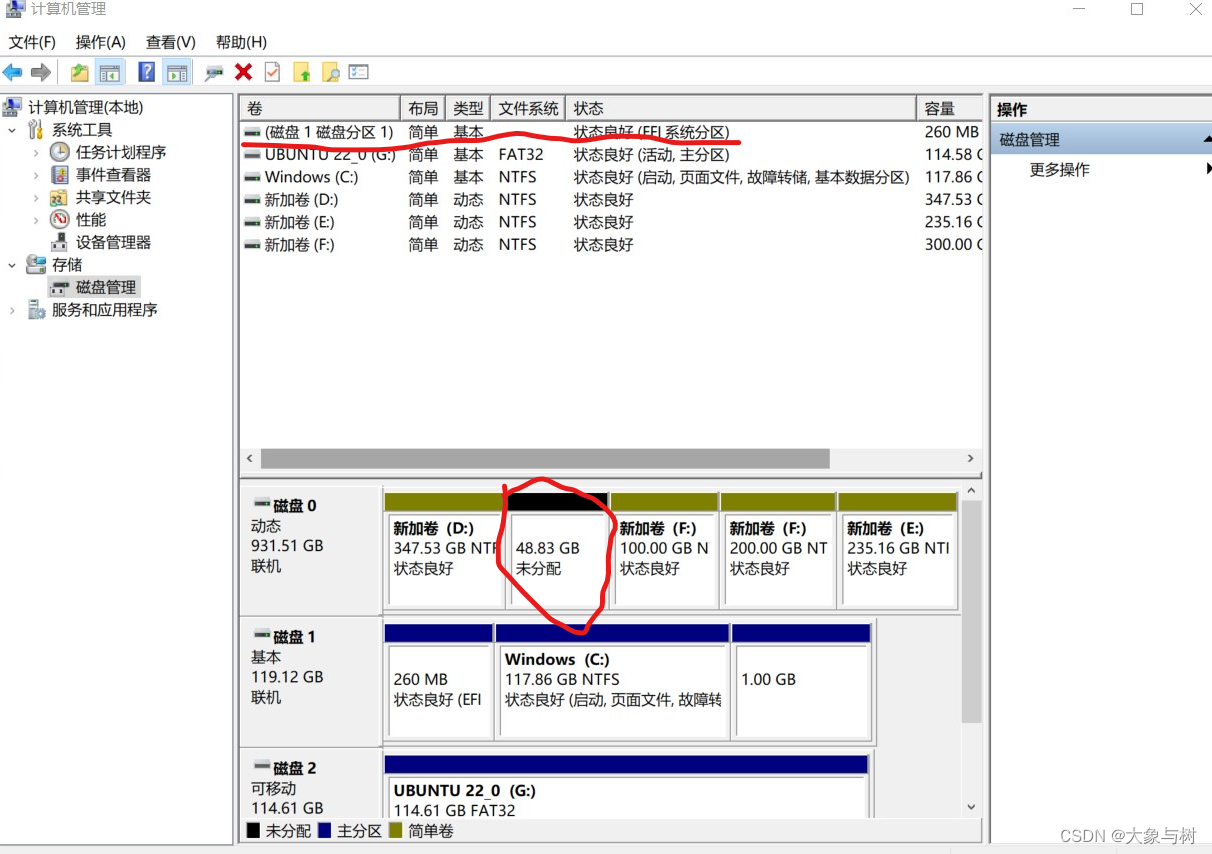Click the horizontal scrollbar right arrow

point(970,458)
